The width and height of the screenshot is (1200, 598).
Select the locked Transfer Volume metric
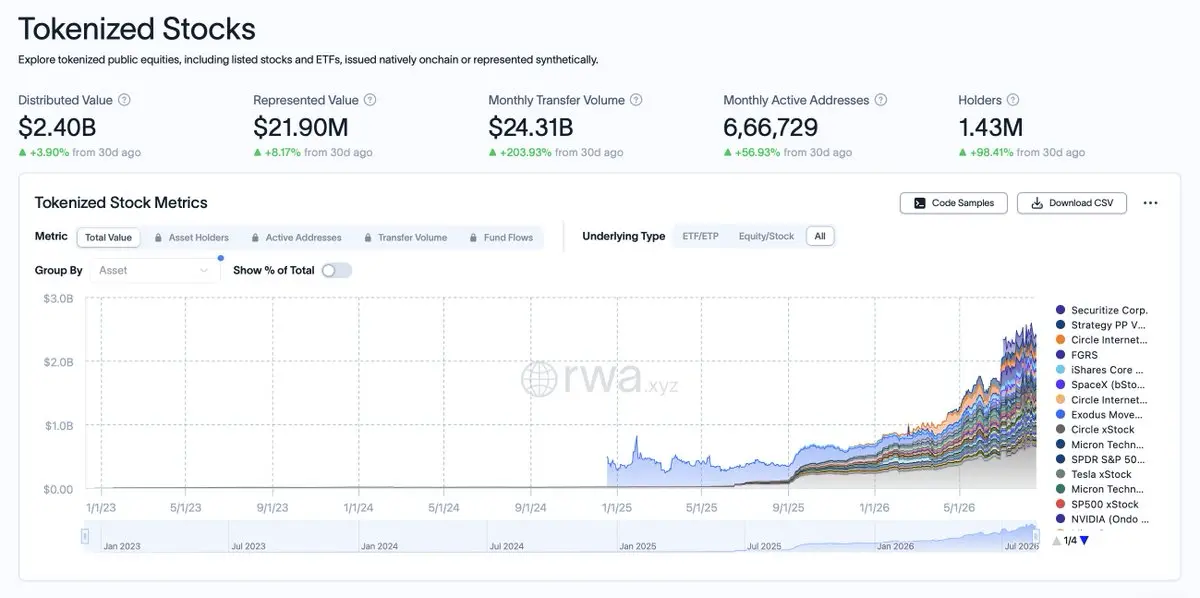[x=404, y=238]
